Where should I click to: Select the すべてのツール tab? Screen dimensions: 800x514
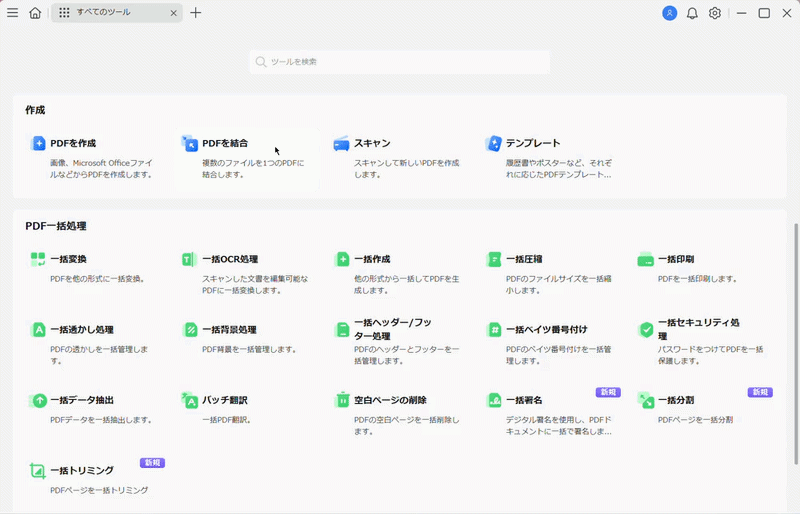pos(117,13)
